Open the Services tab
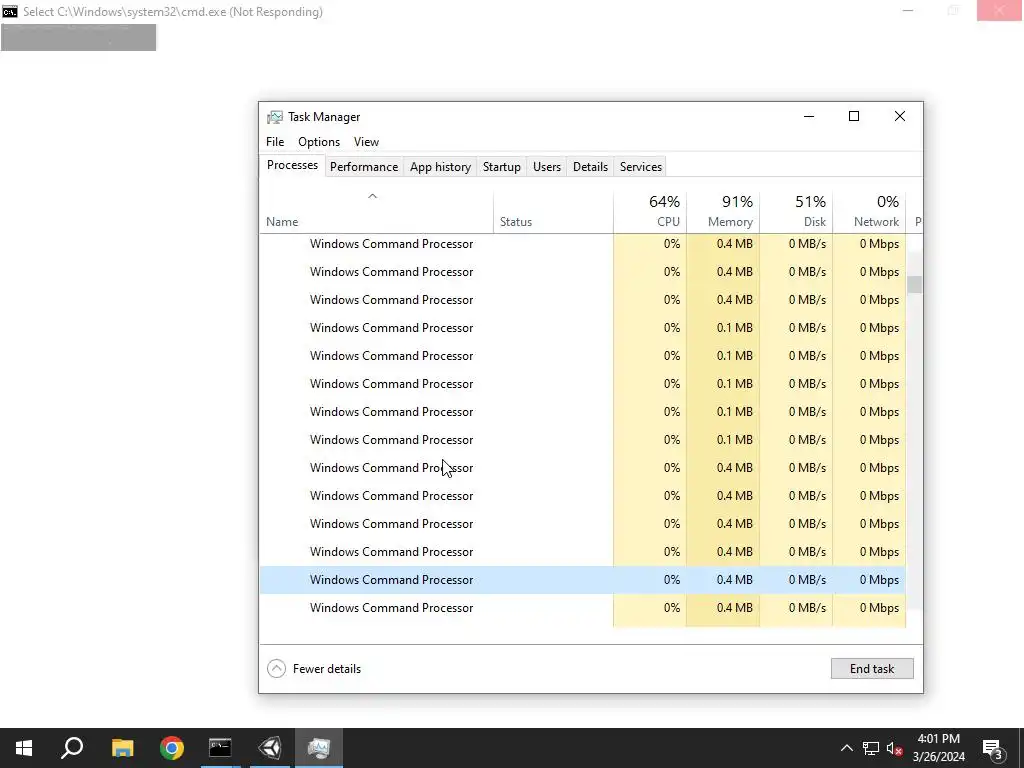 tap(641, 167)
